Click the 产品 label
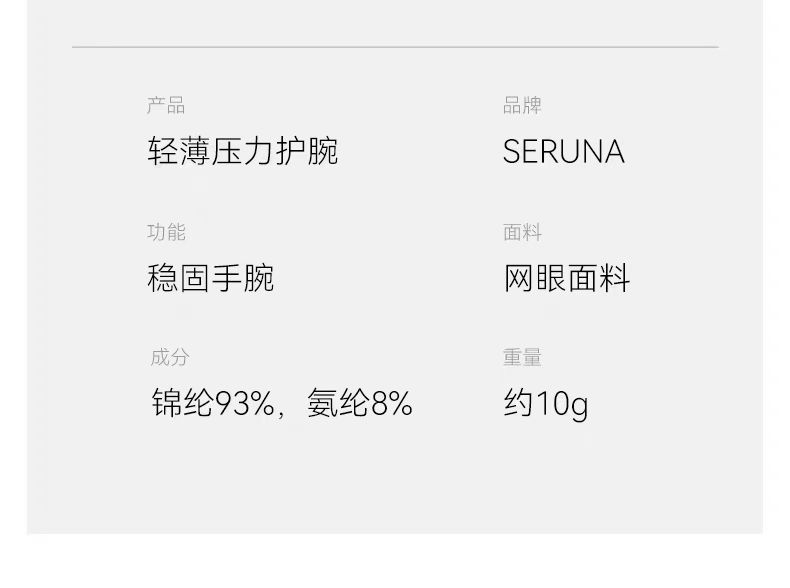 coord(166,106)
